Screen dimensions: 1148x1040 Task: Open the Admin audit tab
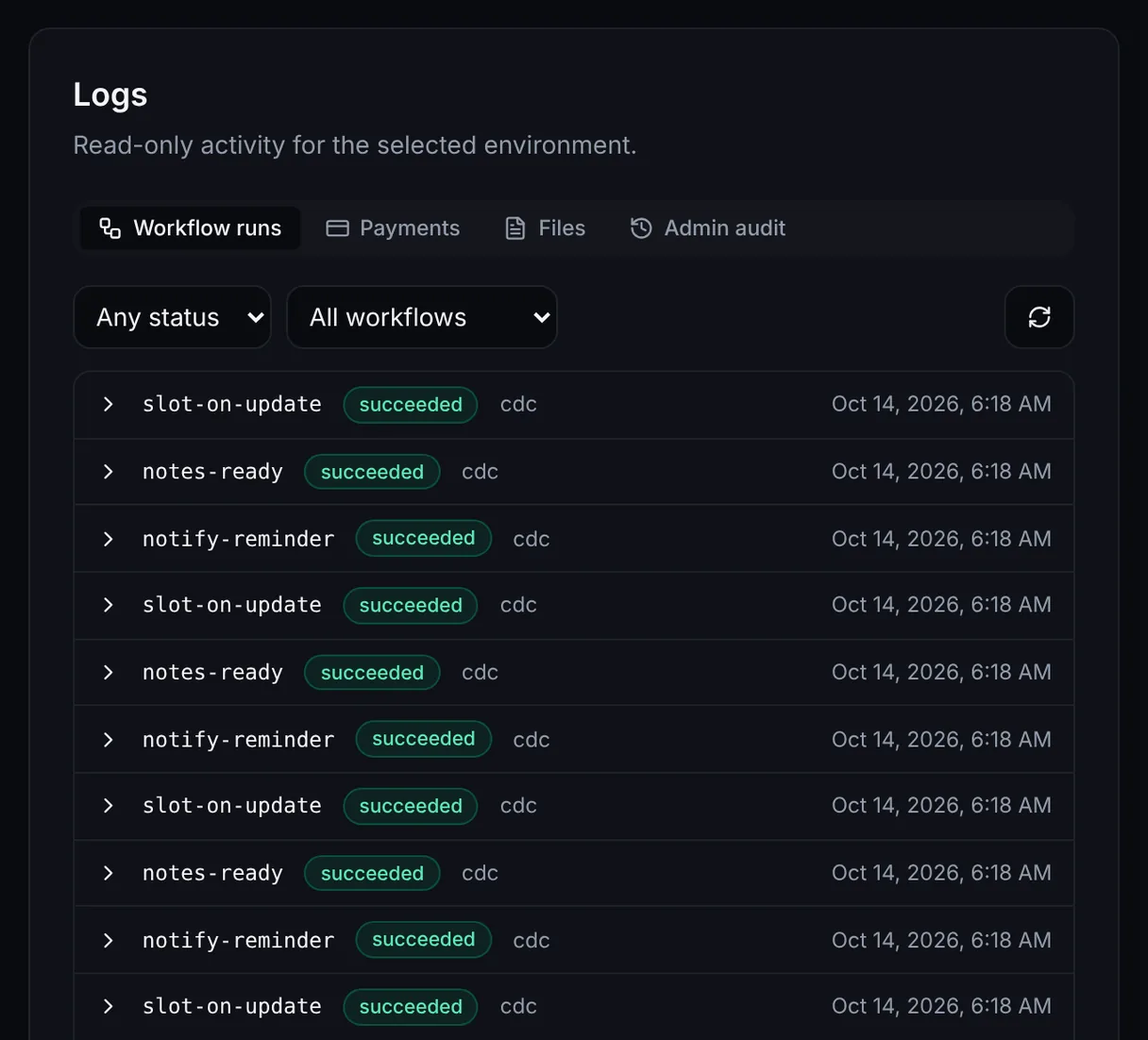[708, 228]
